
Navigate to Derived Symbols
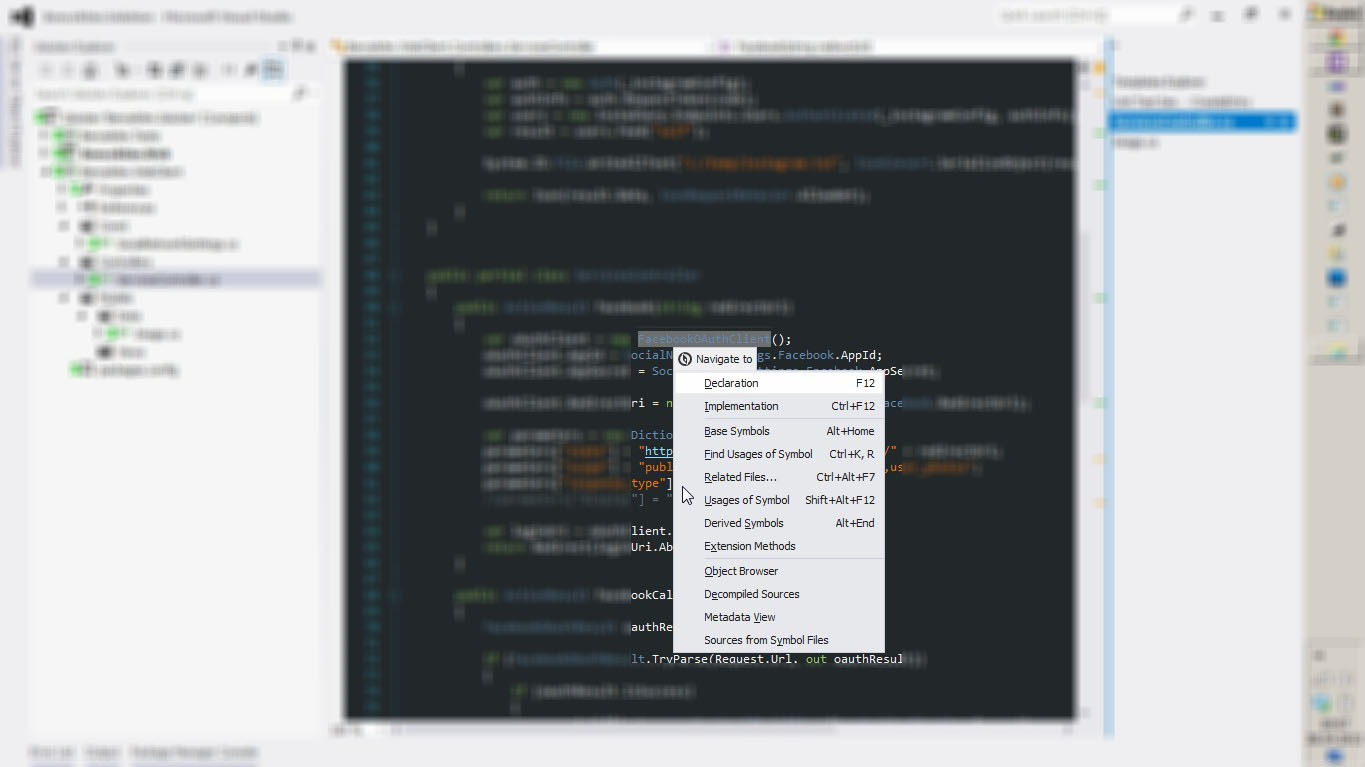click(744, 523)
